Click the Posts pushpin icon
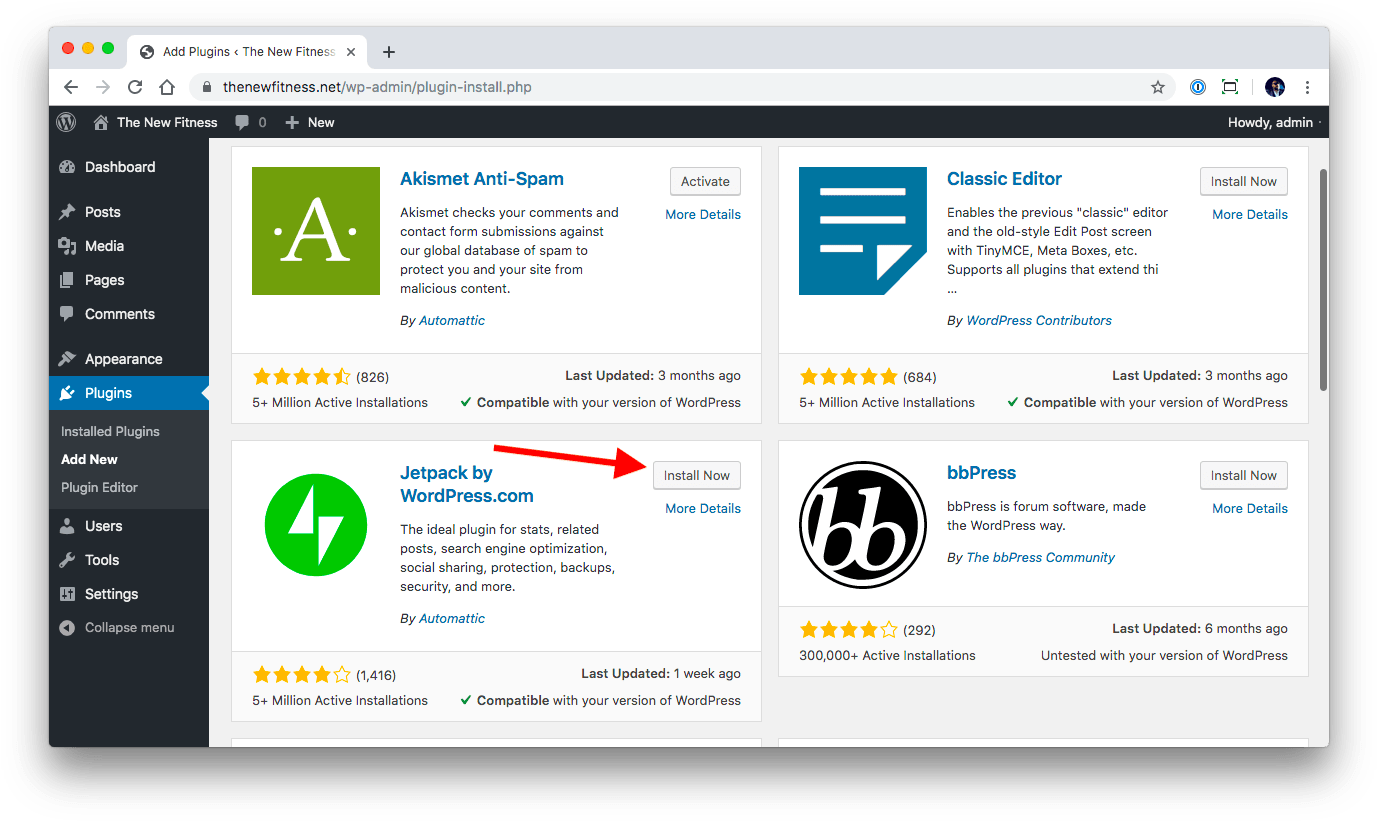 67,212
